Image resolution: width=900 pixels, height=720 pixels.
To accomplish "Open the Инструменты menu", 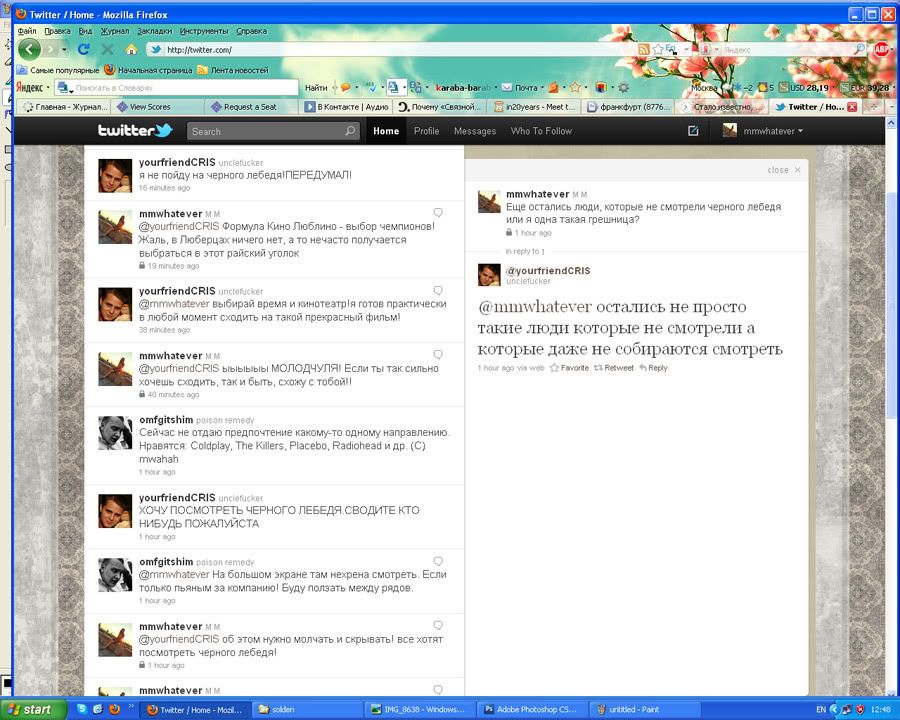I will point(204,31).
